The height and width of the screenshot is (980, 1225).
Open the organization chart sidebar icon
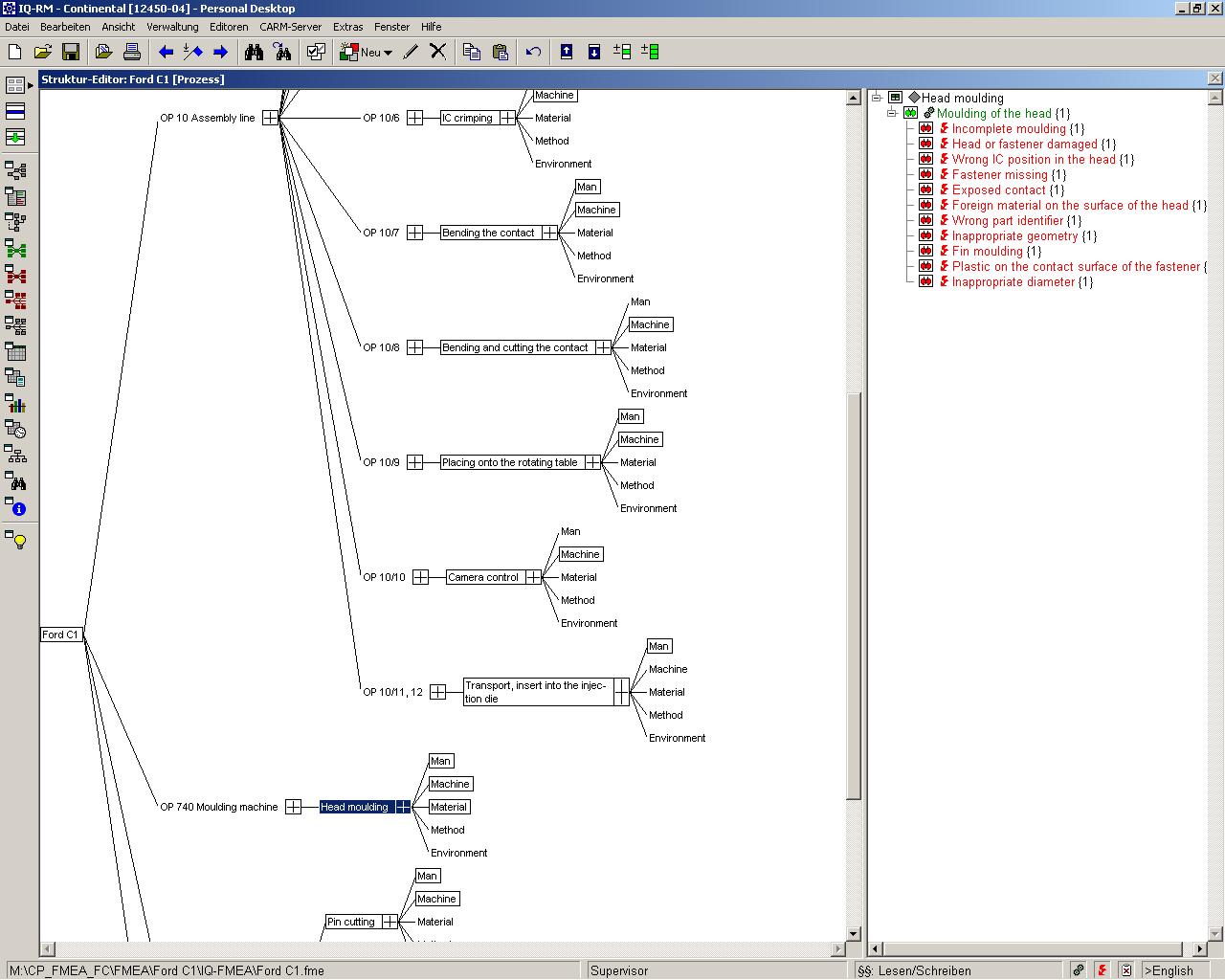(x=15, y=456)
